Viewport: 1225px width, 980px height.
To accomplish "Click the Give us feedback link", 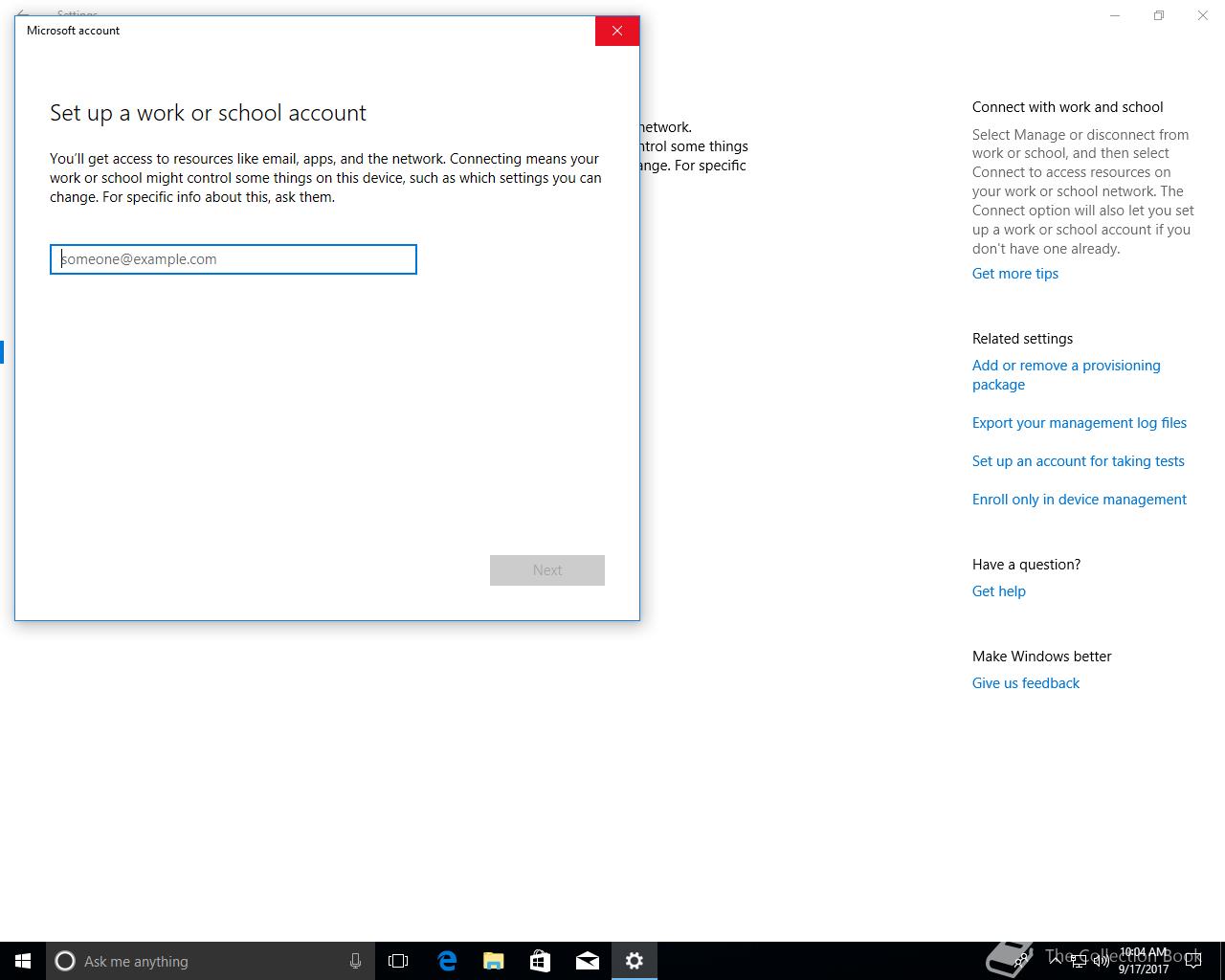I will 1026,683.
